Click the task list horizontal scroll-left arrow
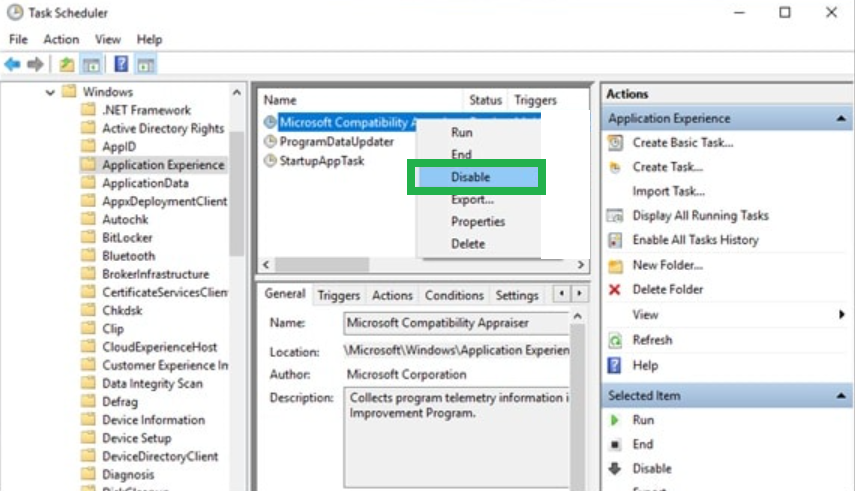Screen dimensions: 855x491 (x=266, y=265)
